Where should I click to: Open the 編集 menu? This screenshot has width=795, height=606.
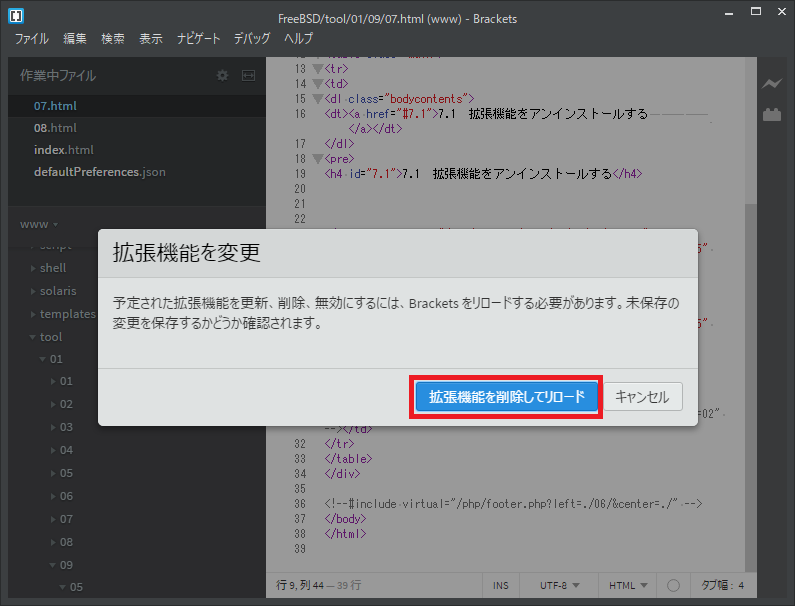pyautogui.click(x=75, y=39)
